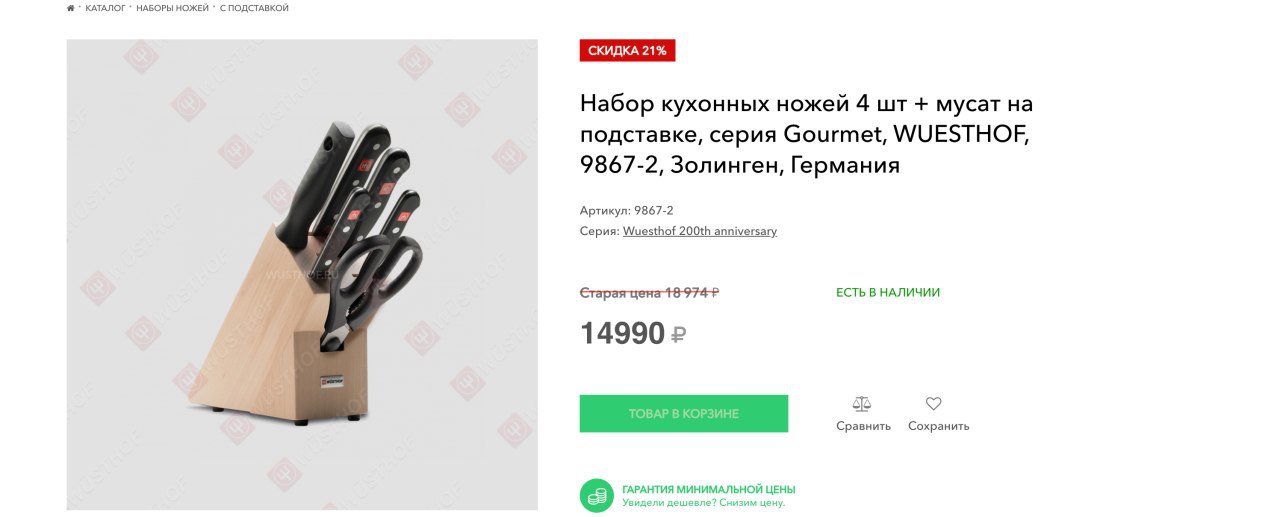Click the heart save icon
The height and width of the screenshot is (517, 1280).
(933, 404)
